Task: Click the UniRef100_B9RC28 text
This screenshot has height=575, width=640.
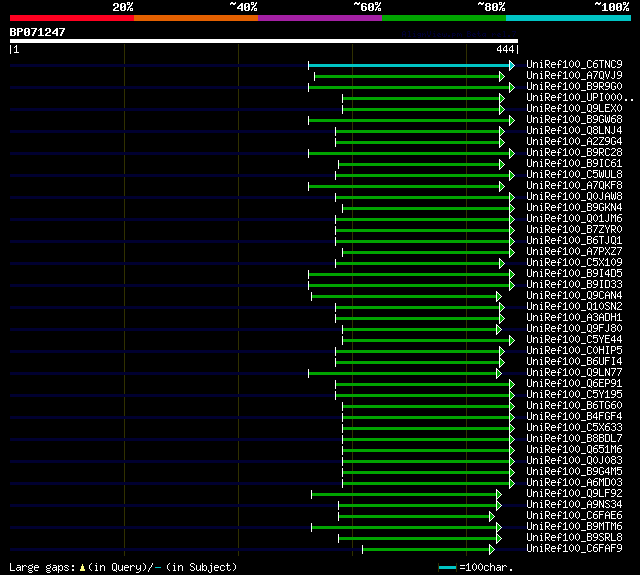Action: click(x=574, y=153)
